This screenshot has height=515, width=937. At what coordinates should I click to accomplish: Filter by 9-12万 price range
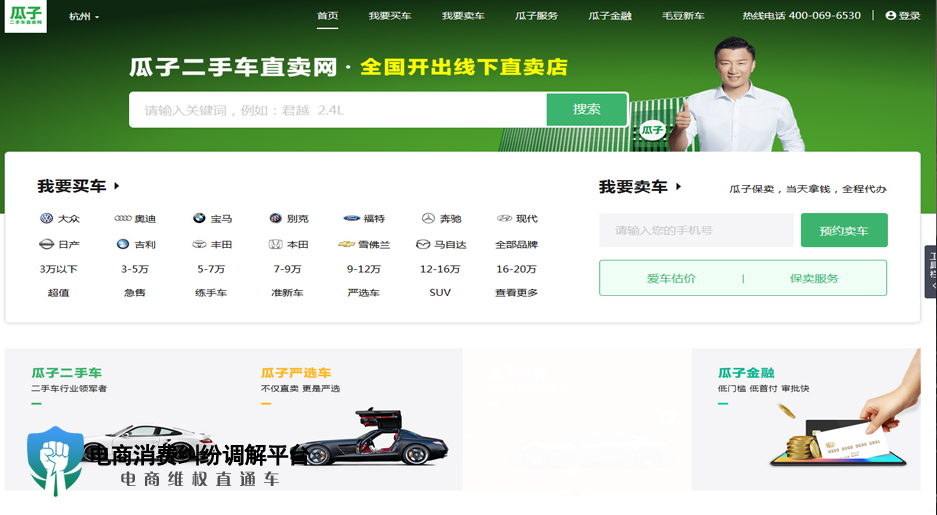363,269
